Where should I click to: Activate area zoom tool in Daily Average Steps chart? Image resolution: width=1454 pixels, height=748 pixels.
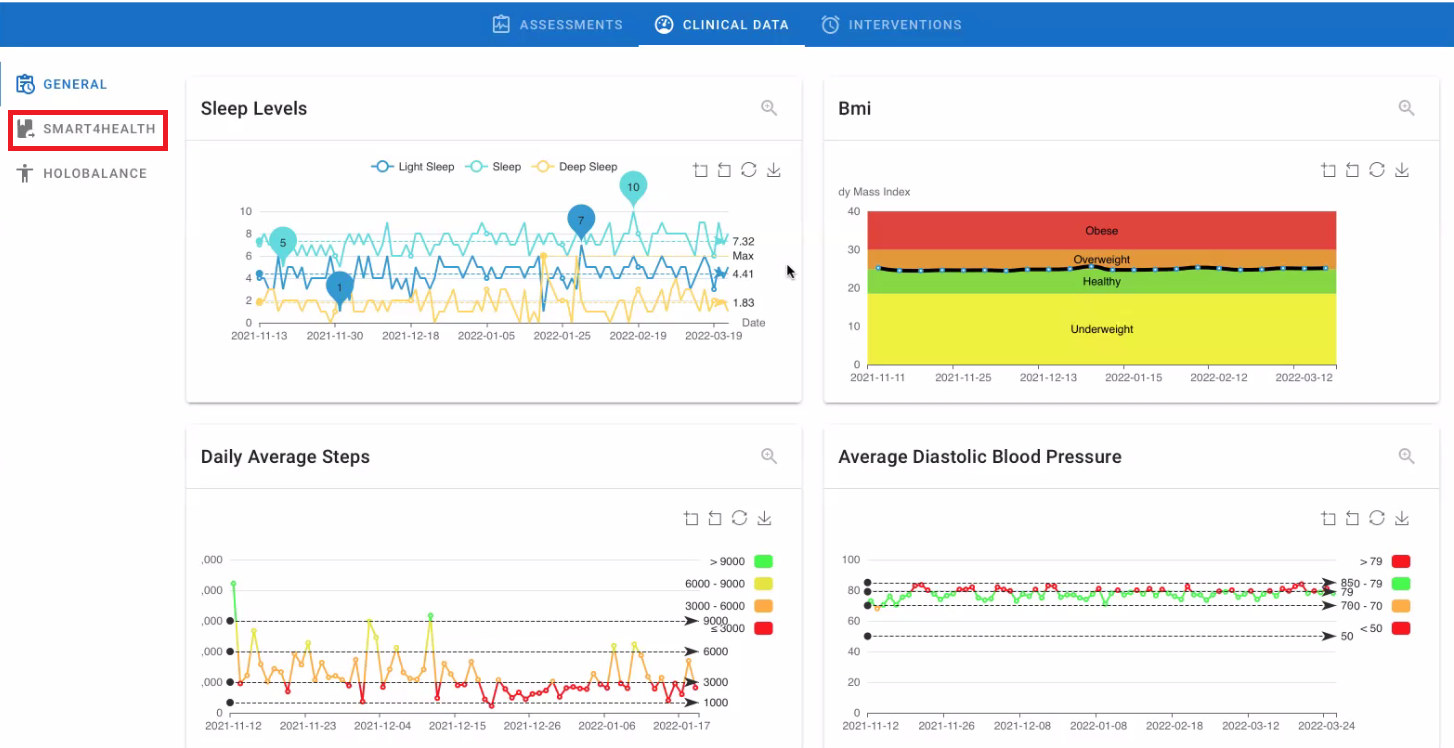coord(691,518)
